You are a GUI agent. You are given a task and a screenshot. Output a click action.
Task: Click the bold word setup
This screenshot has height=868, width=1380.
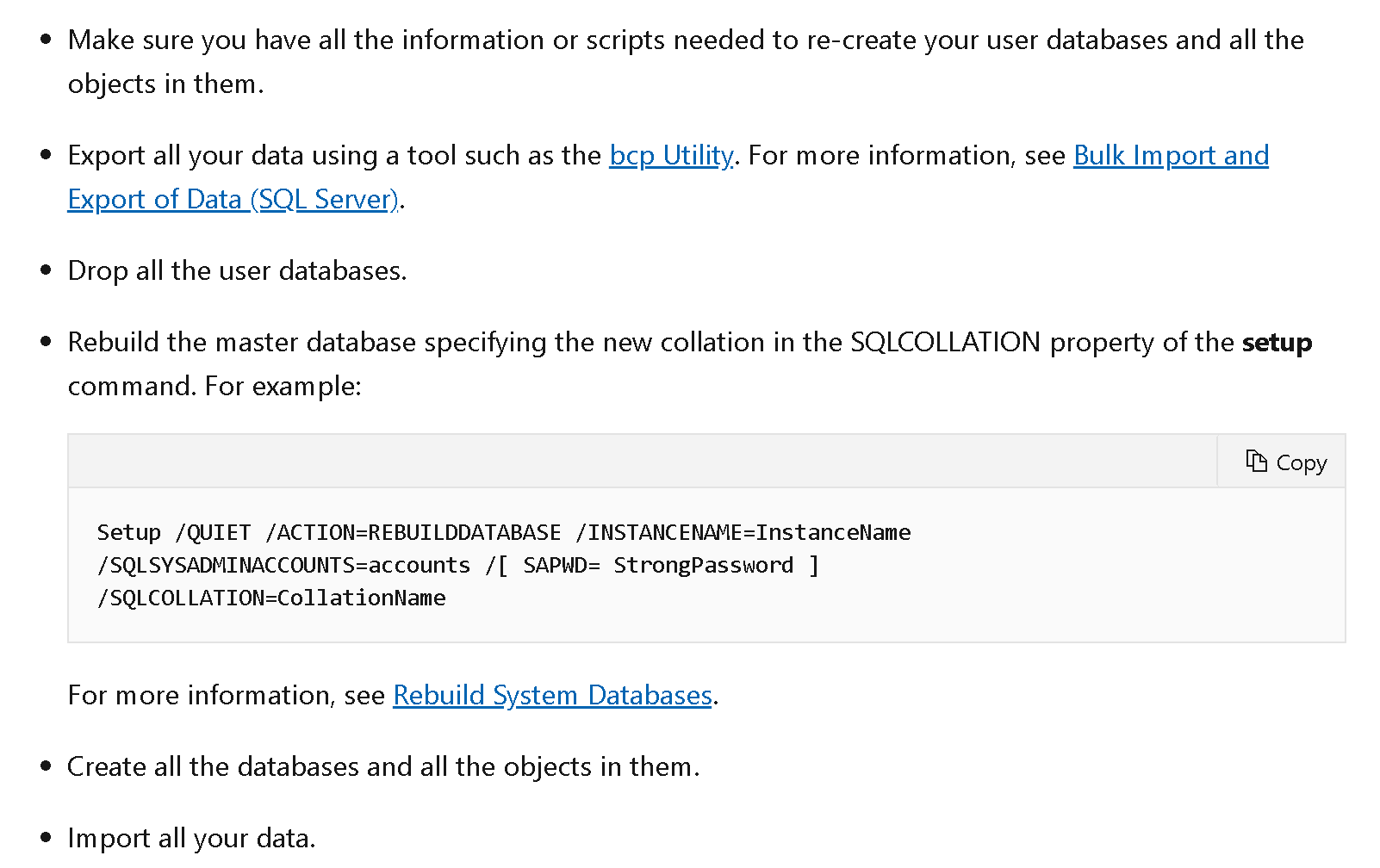tap(1277, 342)
